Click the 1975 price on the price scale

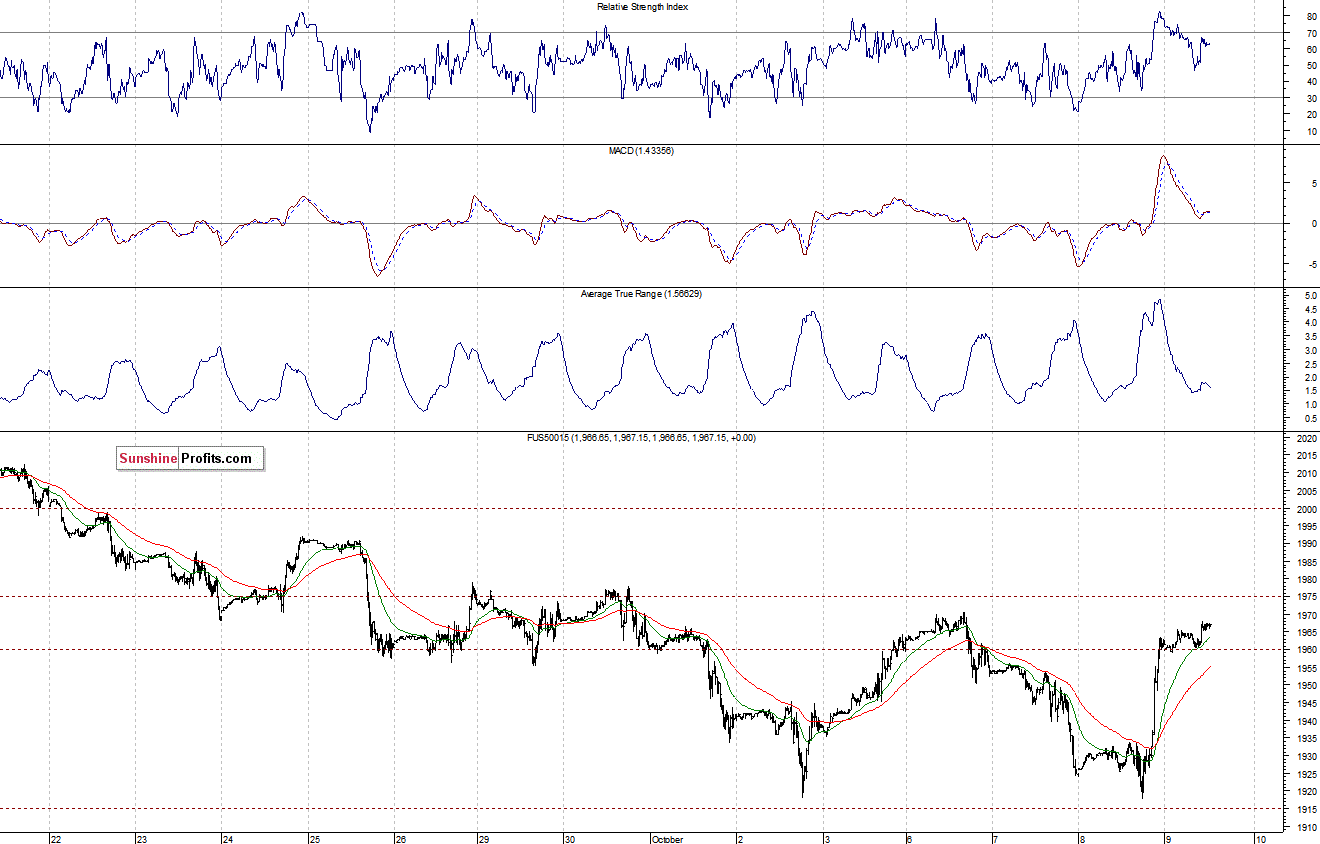1307,597
